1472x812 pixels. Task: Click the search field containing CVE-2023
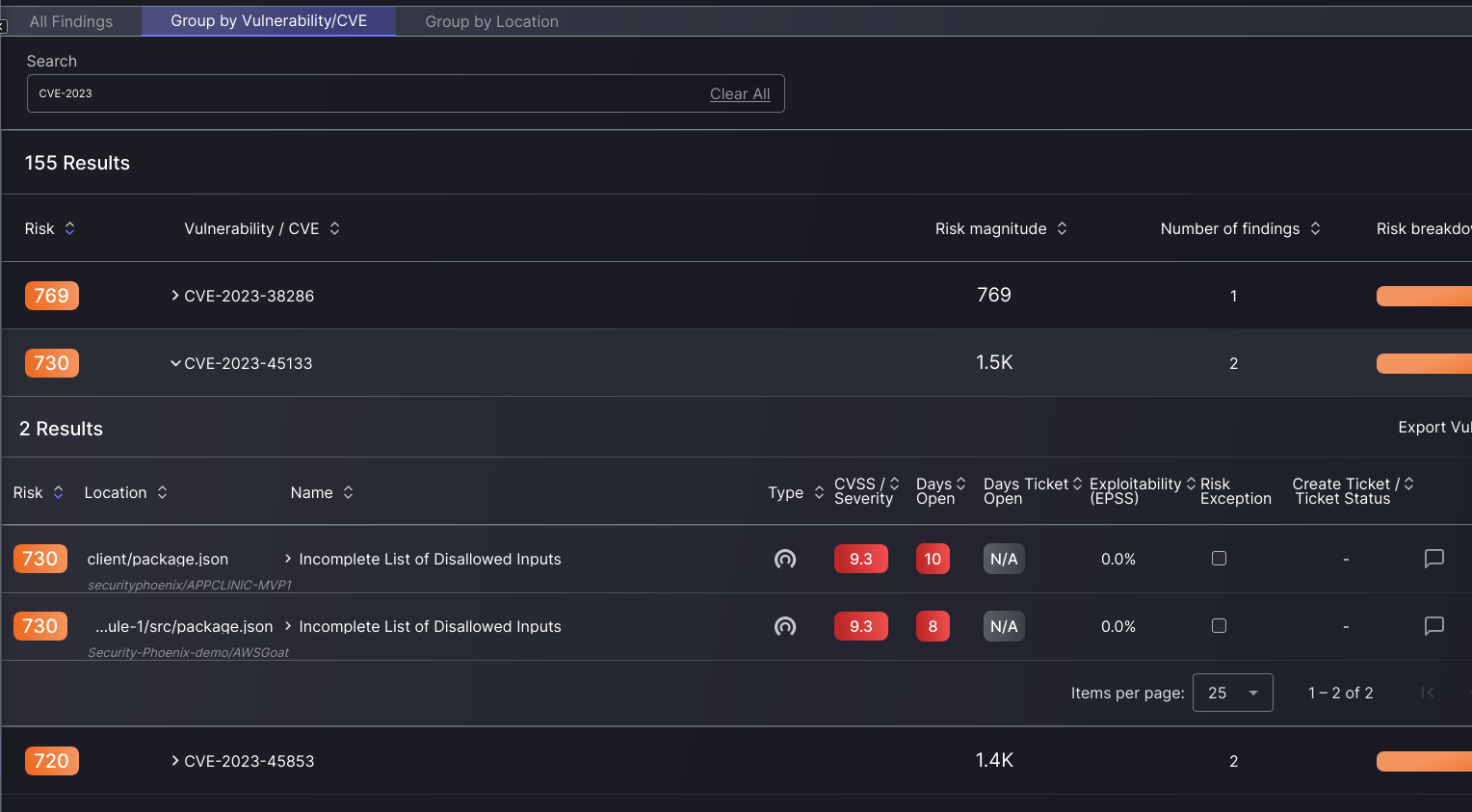(366, 93)
